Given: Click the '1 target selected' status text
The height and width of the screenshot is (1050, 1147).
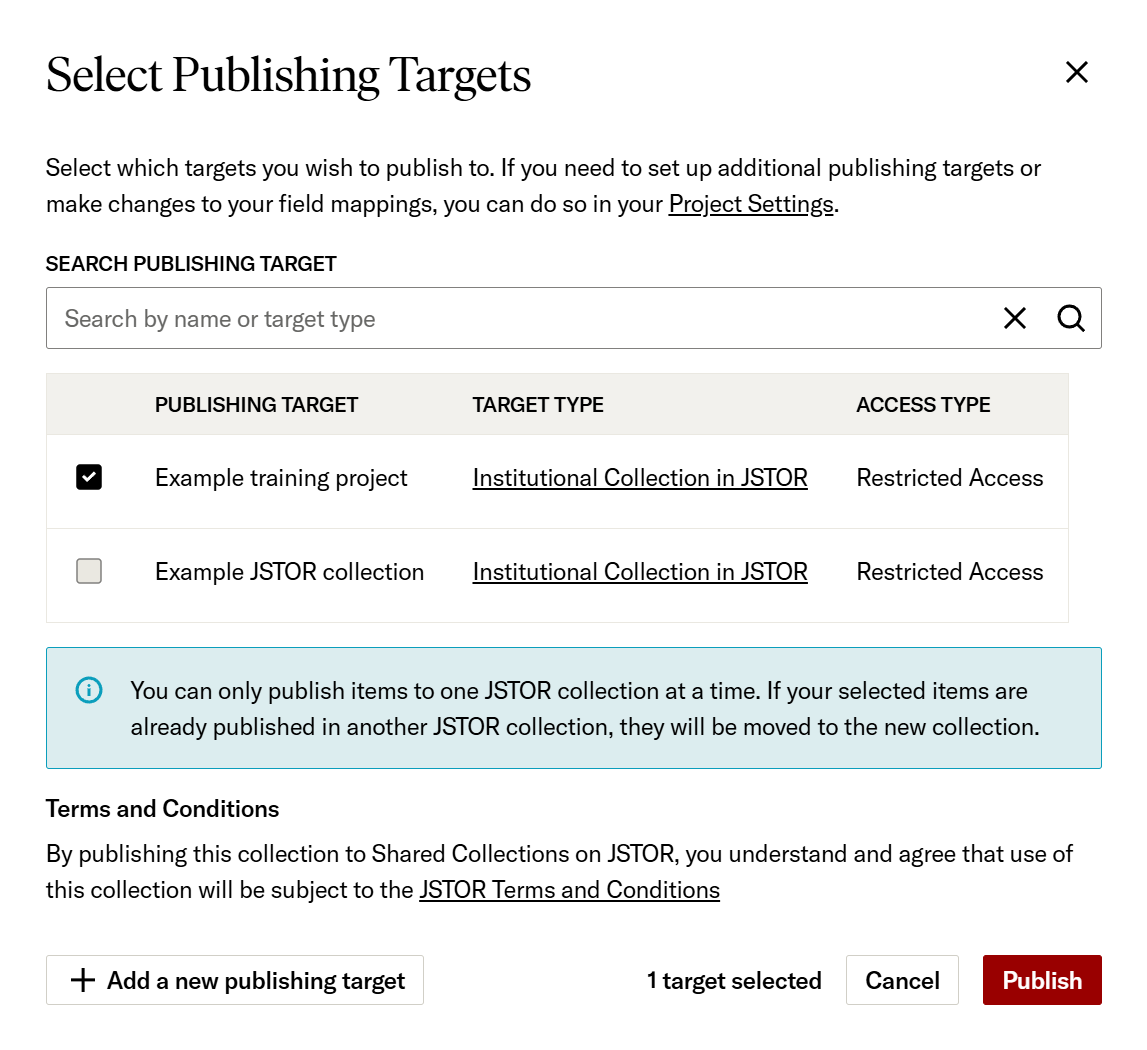Looking at the screenshot, I should tap(734, 980).
